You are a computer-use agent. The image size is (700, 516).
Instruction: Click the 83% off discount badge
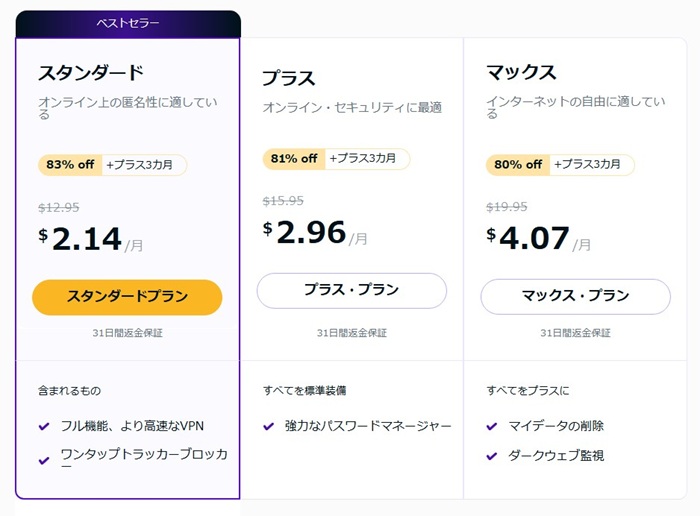pyautogui.click(x=70, y=165)
